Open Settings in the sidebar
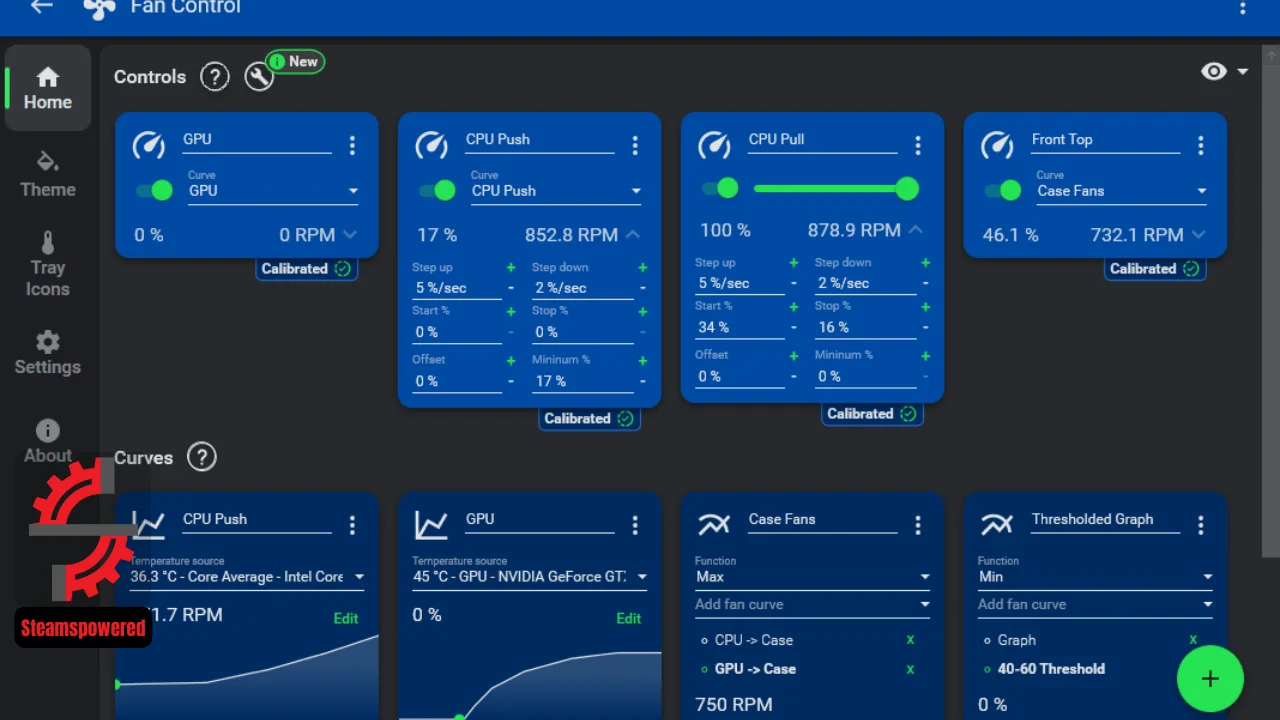Viewport: 1280px width, 720px height. [48, 354]
